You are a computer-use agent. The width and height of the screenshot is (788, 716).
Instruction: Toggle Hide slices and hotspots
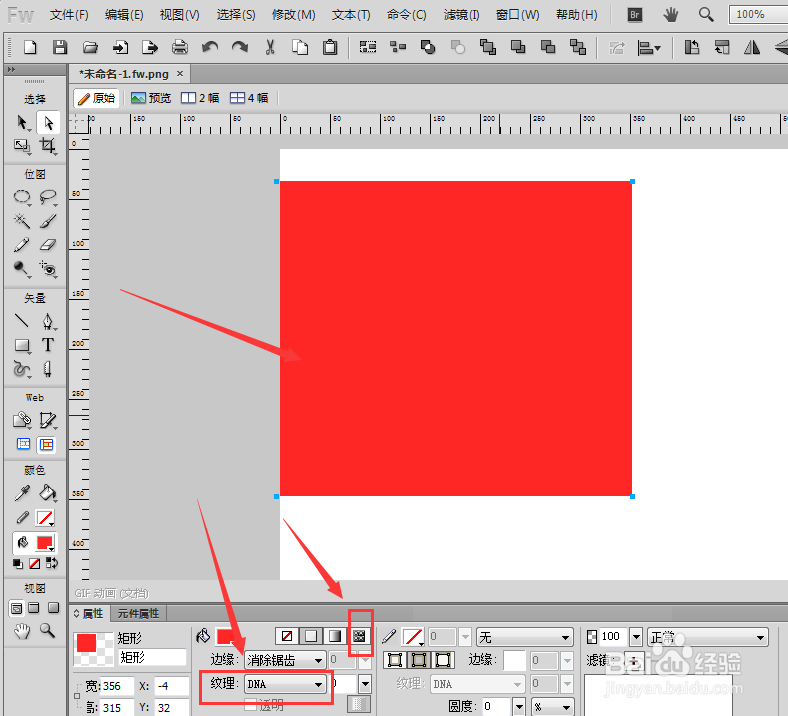click(24, 444)
